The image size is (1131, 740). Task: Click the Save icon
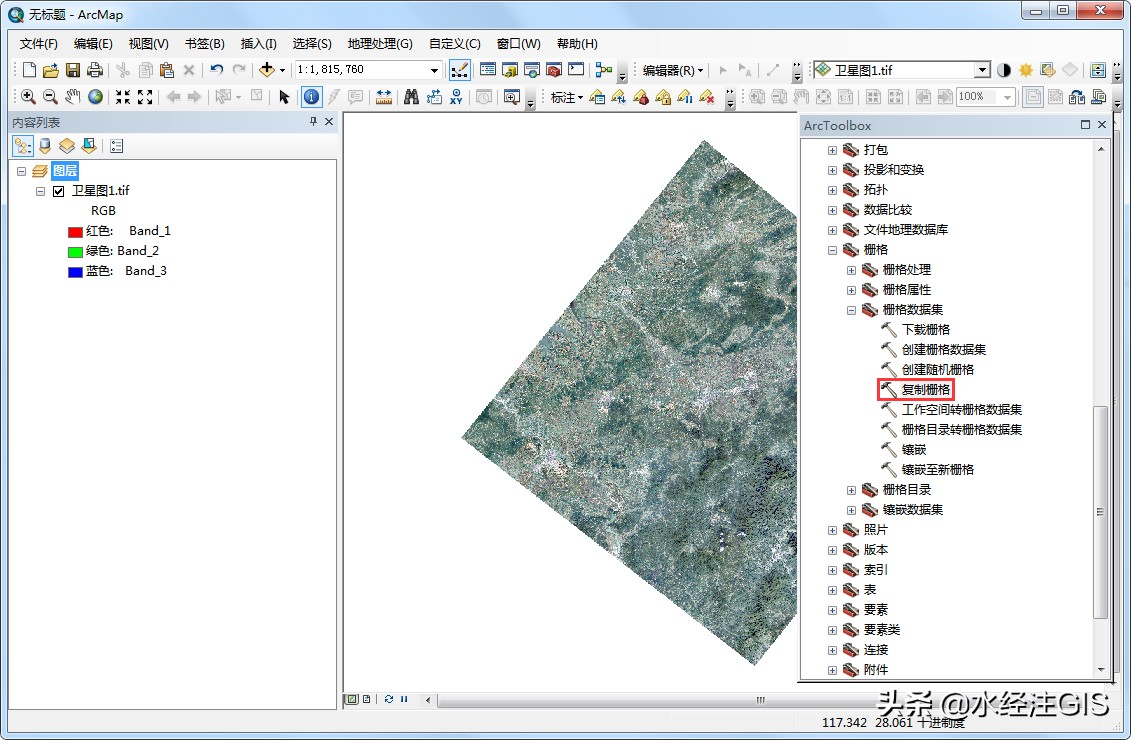point(71,69)
